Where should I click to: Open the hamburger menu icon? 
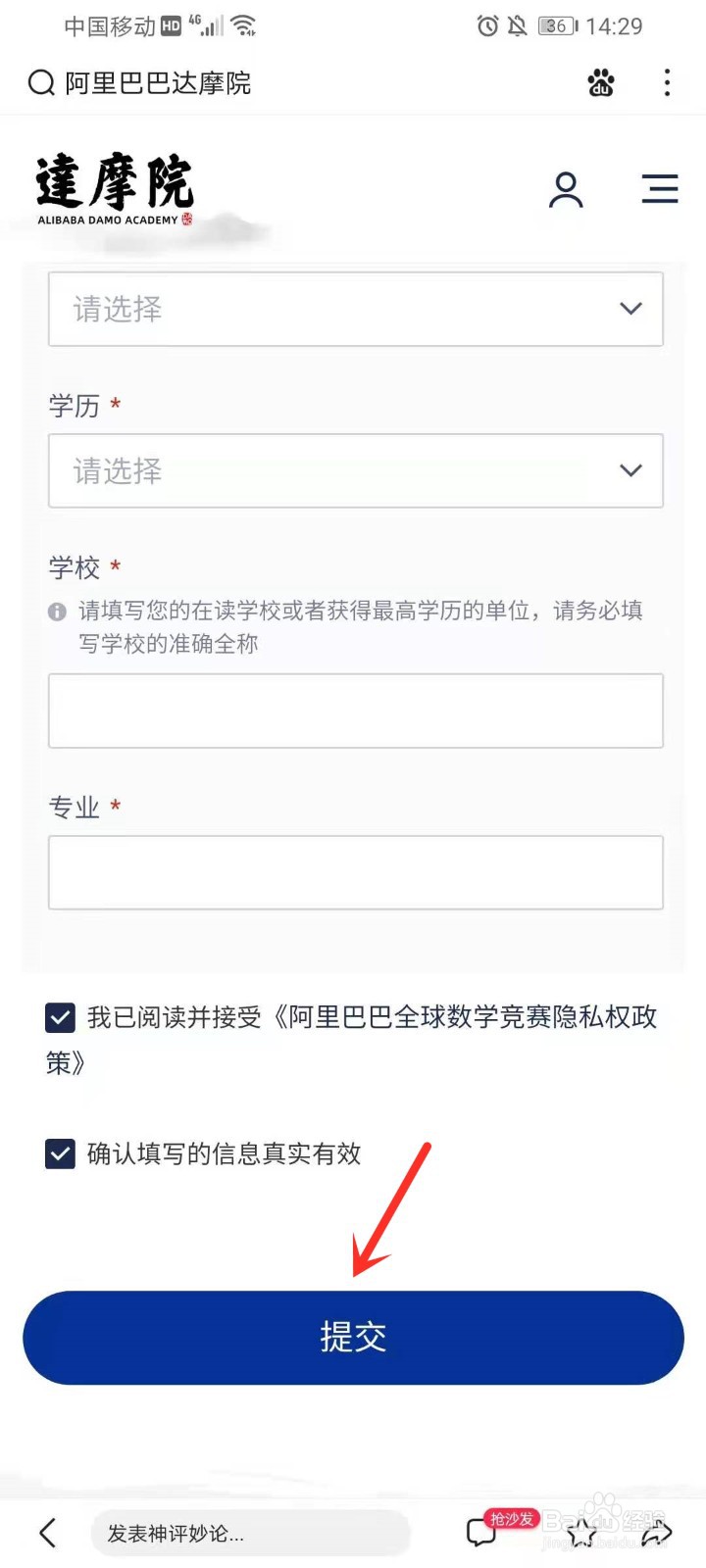[660, 188]
